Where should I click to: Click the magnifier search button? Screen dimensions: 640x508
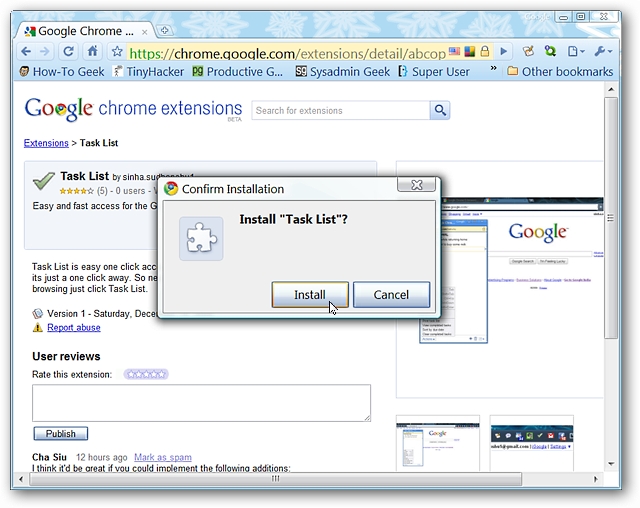[x=440, y=110]
